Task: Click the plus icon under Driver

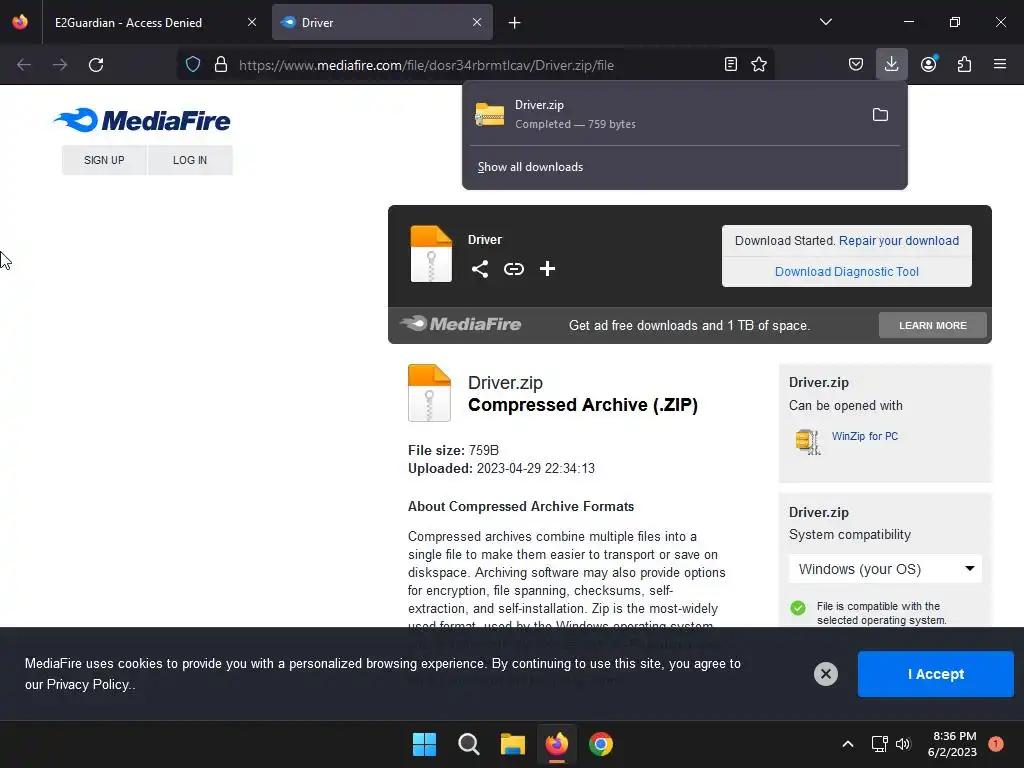Action: tap(547, 269)
